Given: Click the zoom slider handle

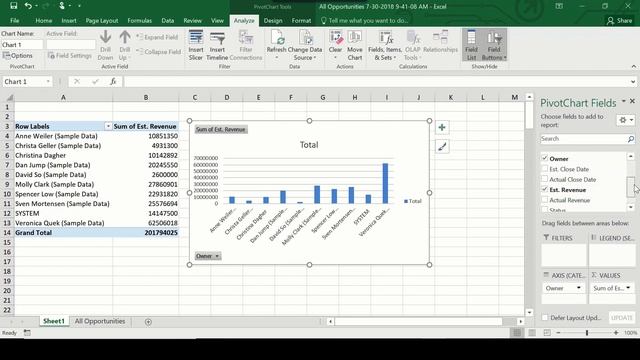Looking at the screenshot, I should 587,333.
